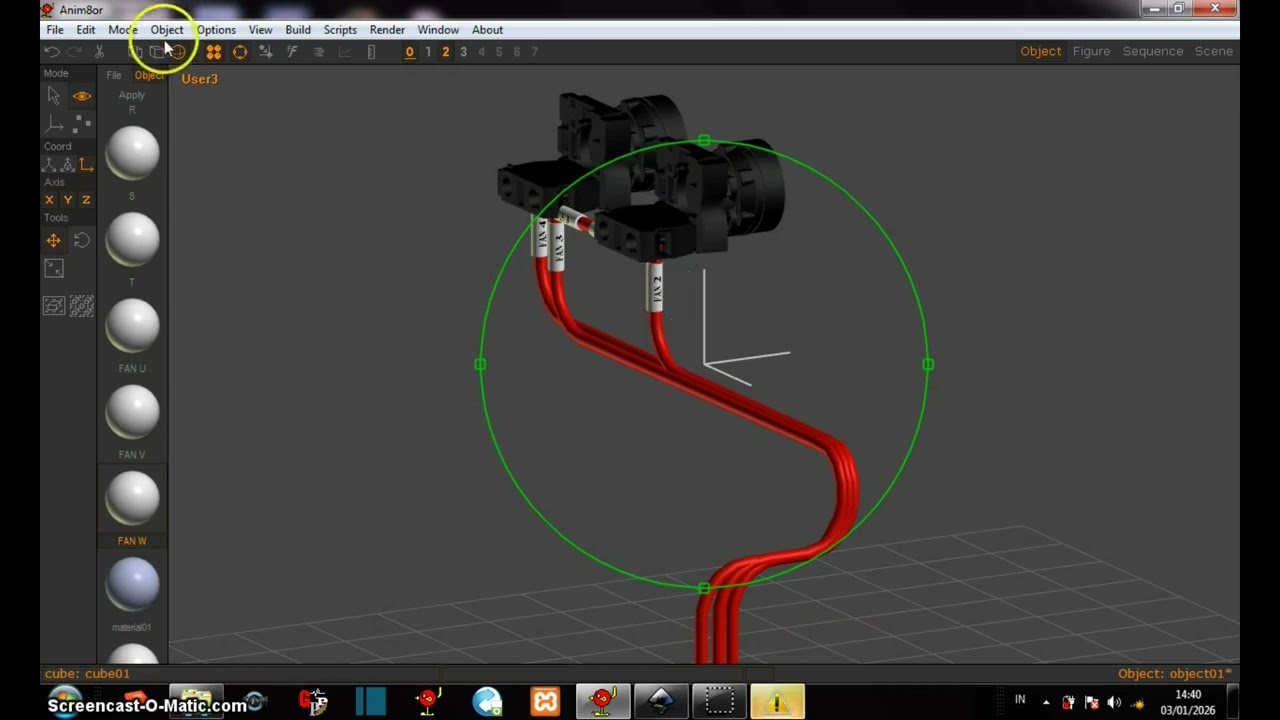Open the Window menu
Viewport: 1280px width, 720px height.
(x=438, y=30)
